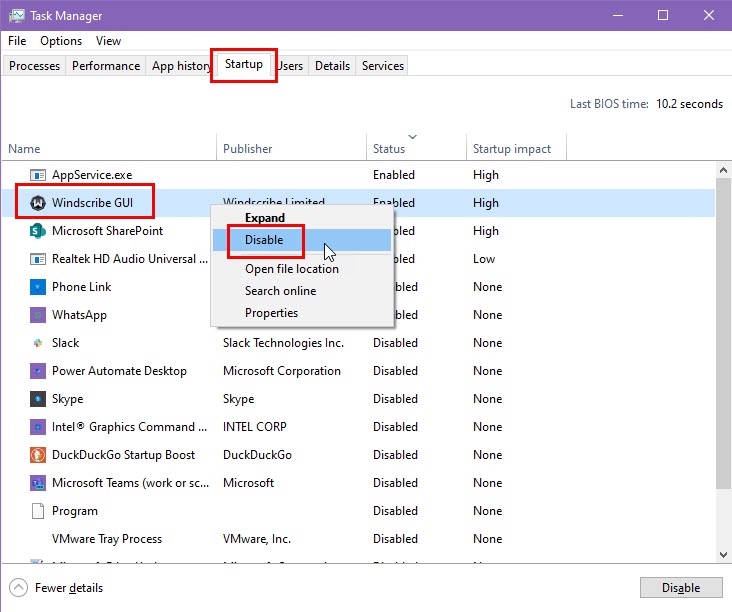Select the DuckDuckGo Startup Boost row

click(359, 455)
